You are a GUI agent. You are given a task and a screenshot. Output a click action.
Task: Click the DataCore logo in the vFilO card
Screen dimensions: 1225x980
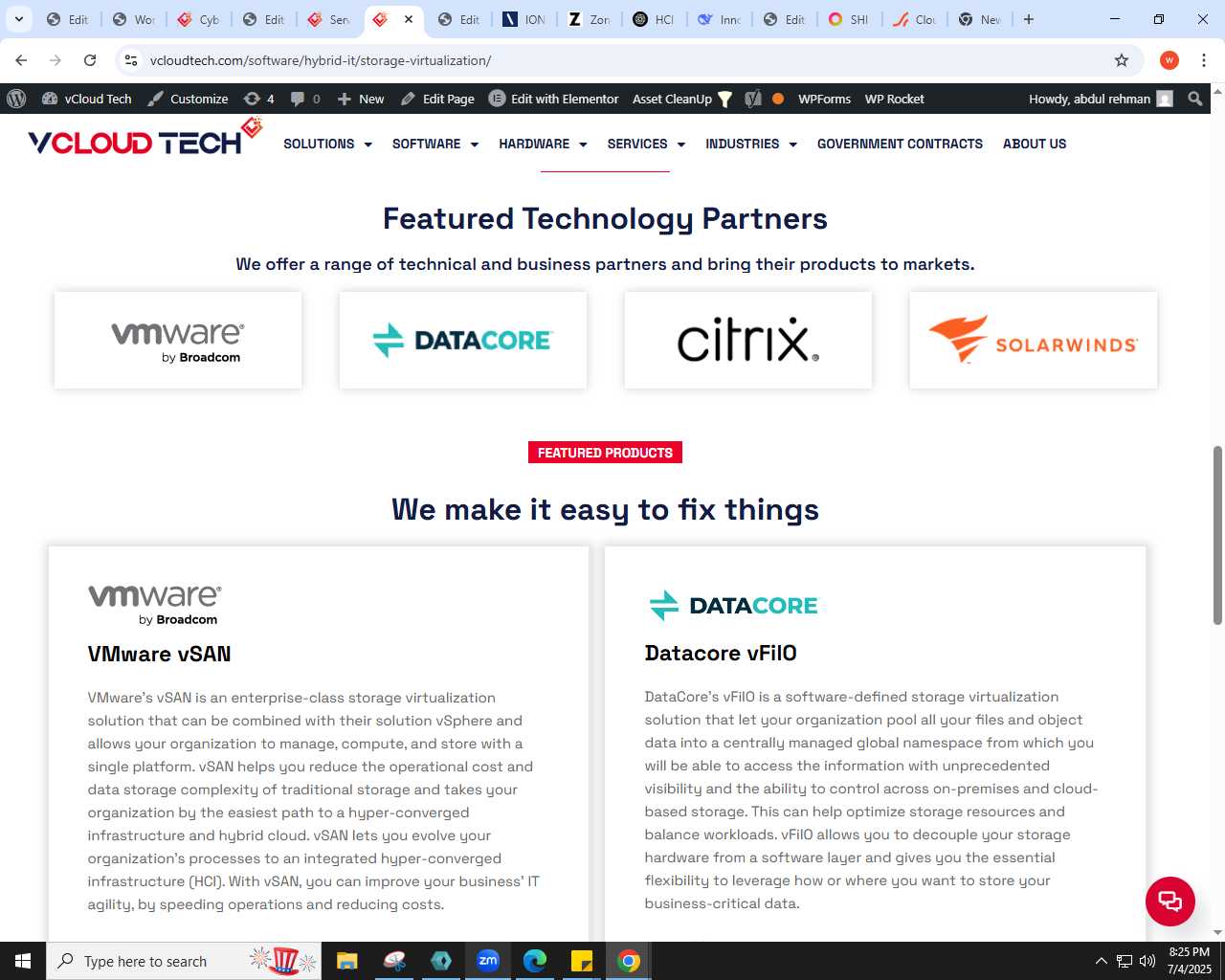pyautogui.click(x=733, y=605)
